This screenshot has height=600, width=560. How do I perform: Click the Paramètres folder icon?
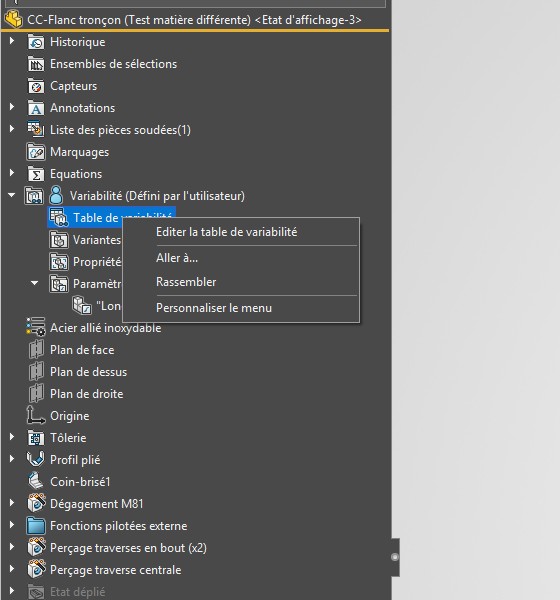59,284
